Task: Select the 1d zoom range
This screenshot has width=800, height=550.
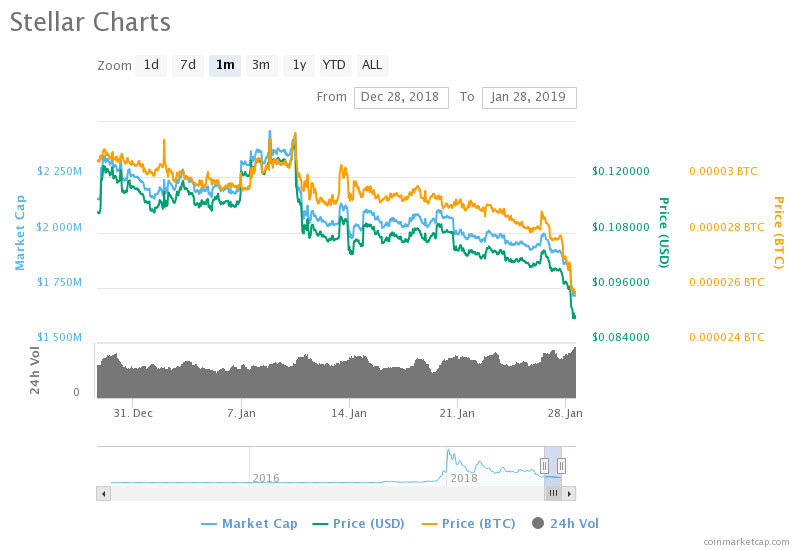Action: tap(151, 65)
